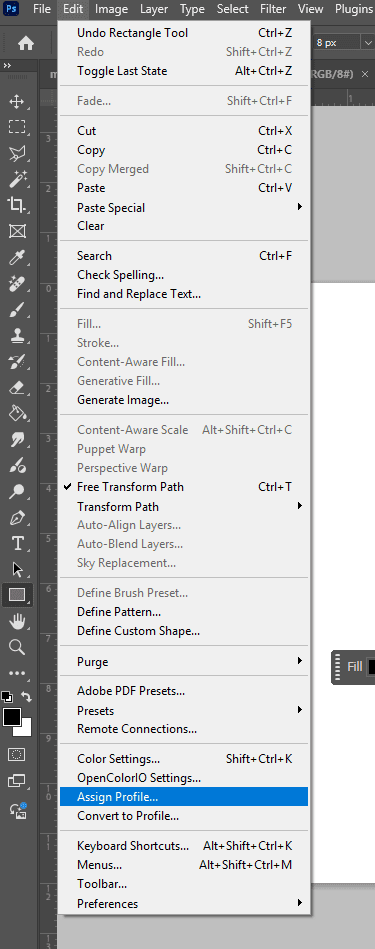Choose Toggle Last State entry

[x=184, y=71]
